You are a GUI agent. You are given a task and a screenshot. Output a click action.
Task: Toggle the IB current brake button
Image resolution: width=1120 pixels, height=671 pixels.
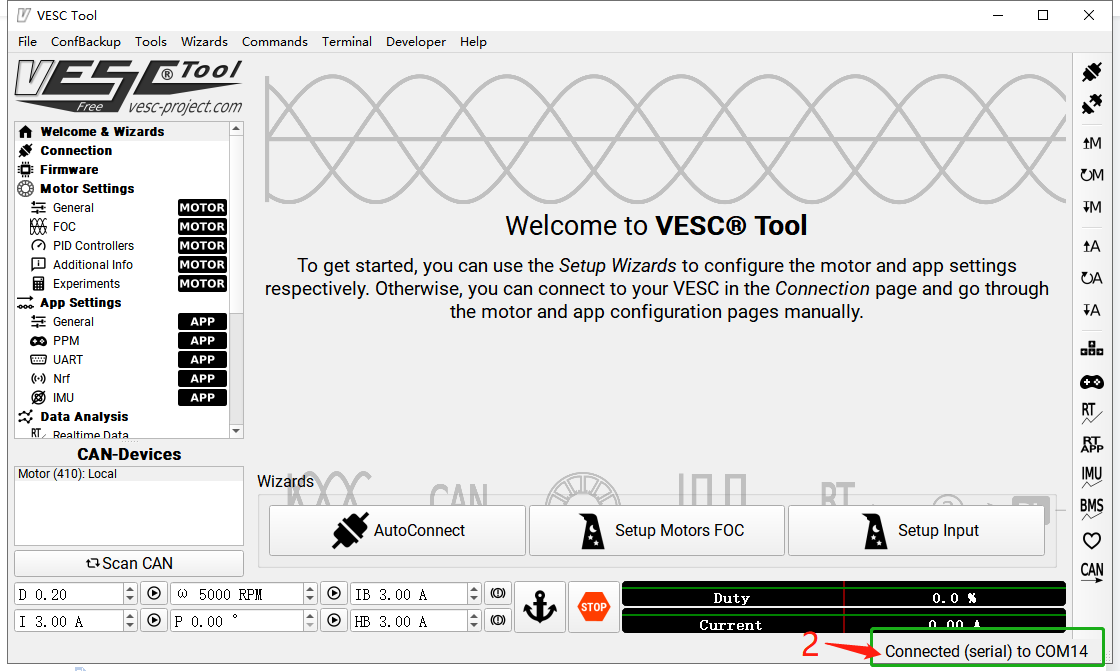click(x=497, y=592)
